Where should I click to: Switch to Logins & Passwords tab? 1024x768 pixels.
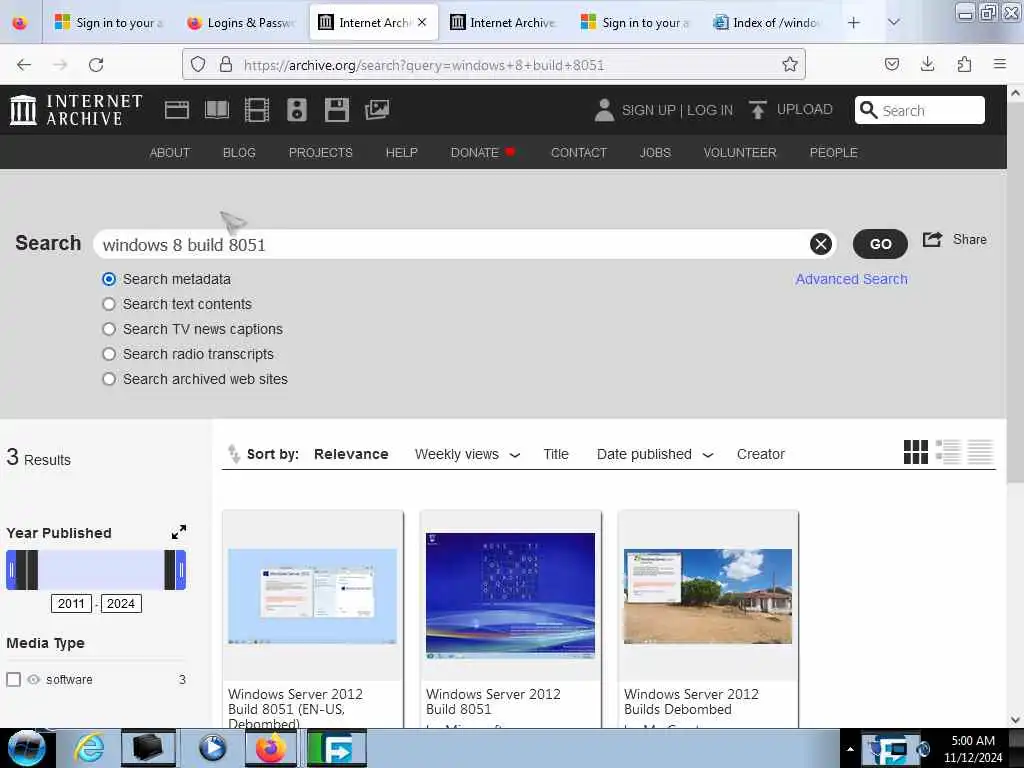[240, 23]
